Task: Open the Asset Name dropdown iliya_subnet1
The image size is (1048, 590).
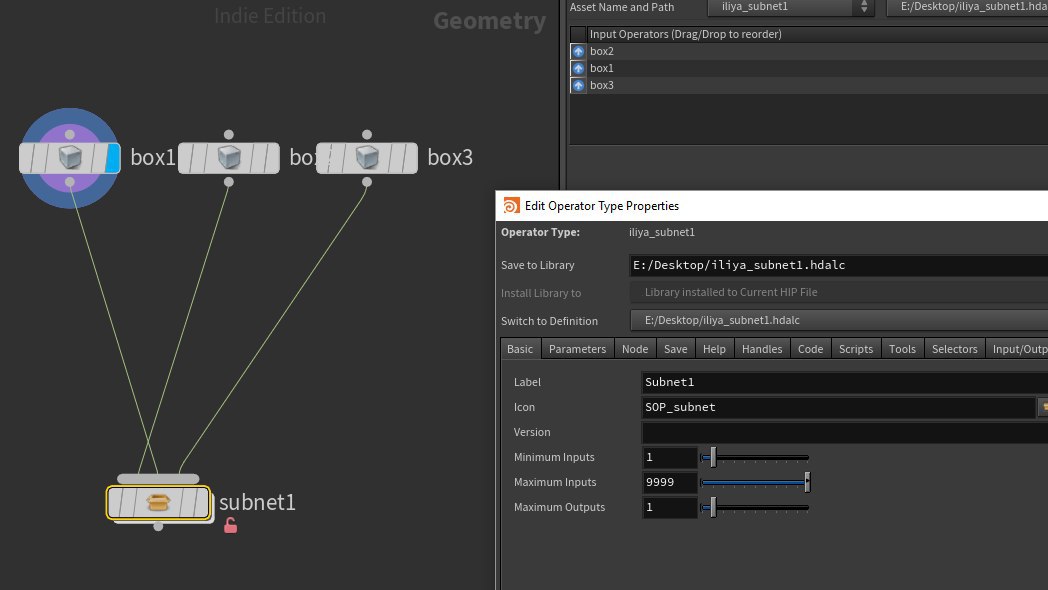Action: [x=791, y=7]
